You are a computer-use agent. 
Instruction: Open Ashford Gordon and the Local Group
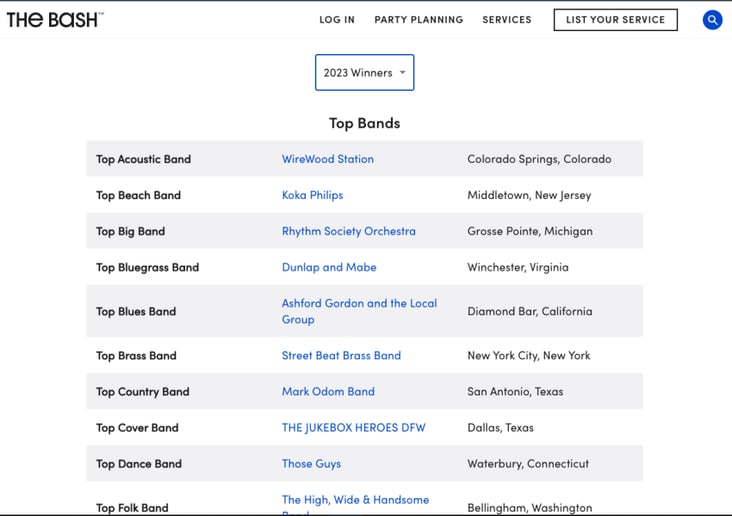(359, 311)
